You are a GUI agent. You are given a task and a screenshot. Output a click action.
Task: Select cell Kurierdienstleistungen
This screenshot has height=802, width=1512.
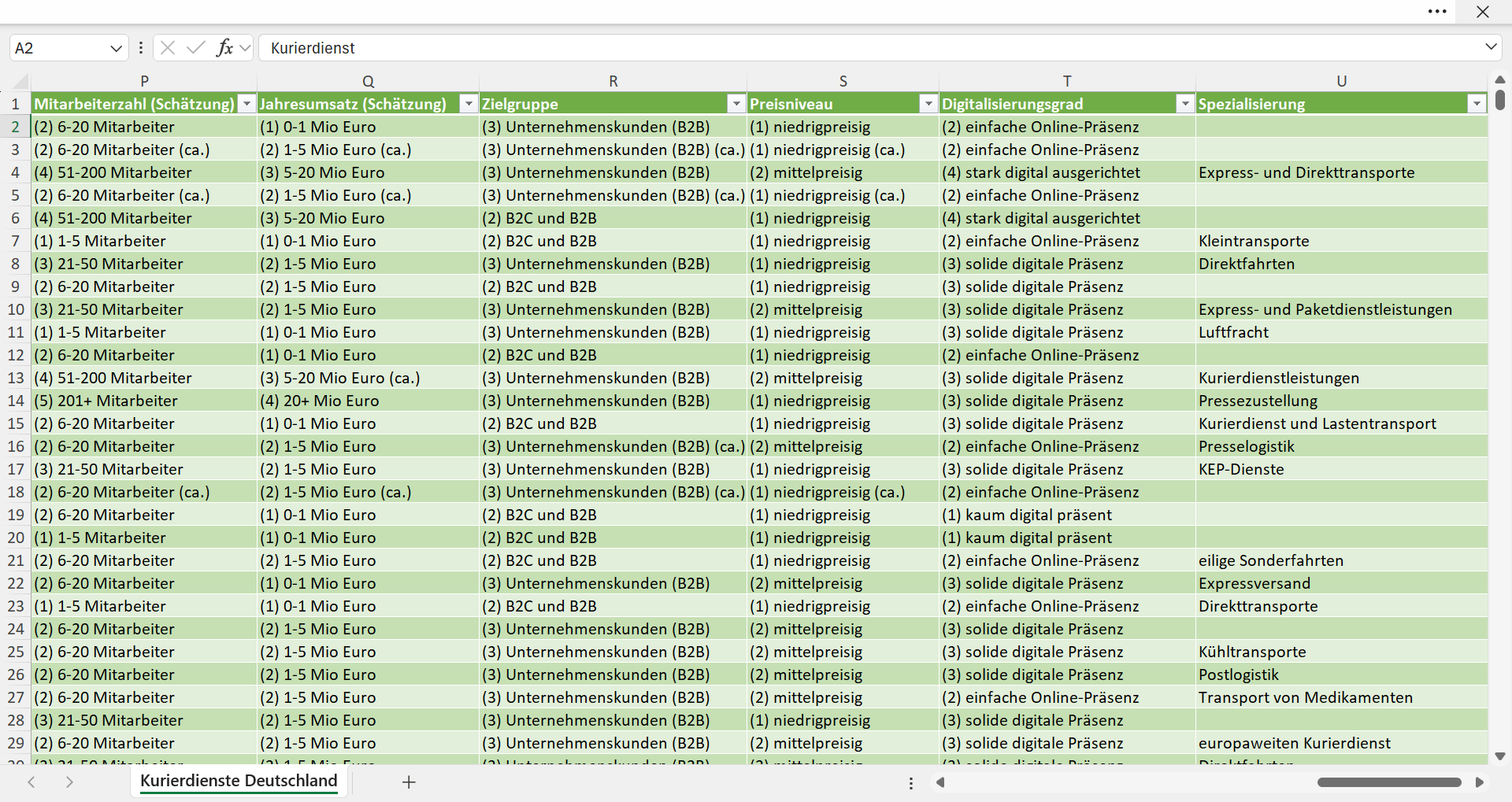[1341, 378]
